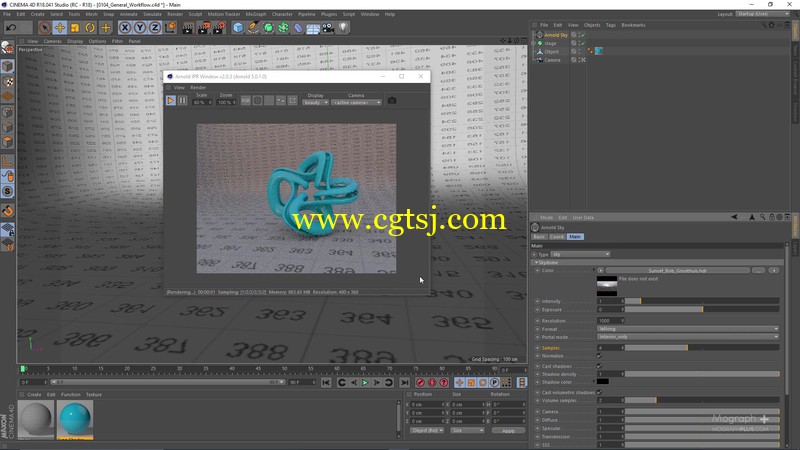
Task: Click the Sunset_Bob_Groothuis.hdr texture button
Action: coord(678,270)
